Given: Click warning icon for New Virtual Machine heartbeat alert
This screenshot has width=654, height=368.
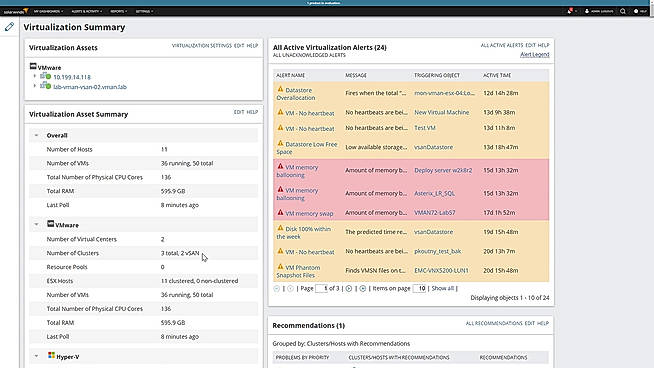Looking at the screenshot, I should click(280, 112).
